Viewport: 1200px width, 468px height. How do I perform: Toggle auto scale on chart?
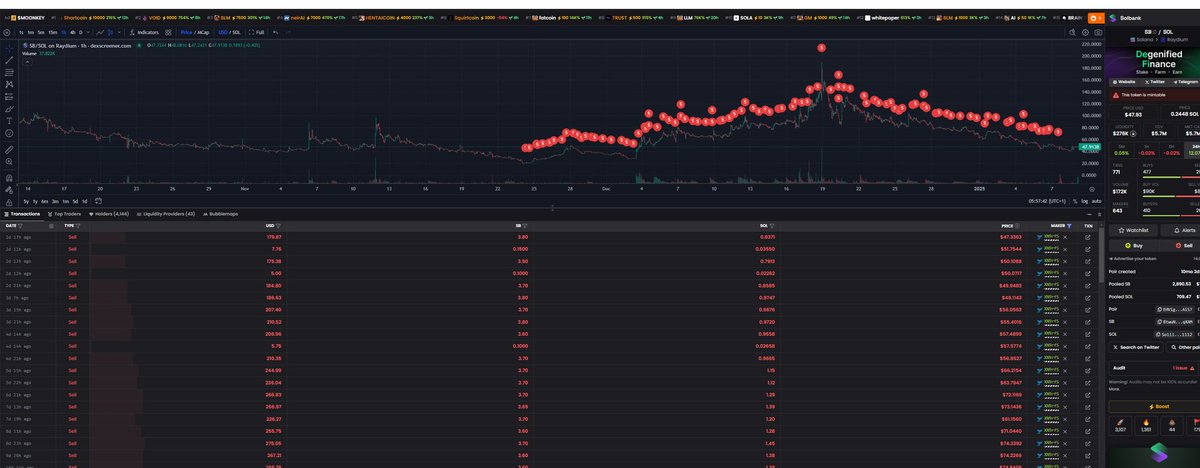tap(1097, 202)
